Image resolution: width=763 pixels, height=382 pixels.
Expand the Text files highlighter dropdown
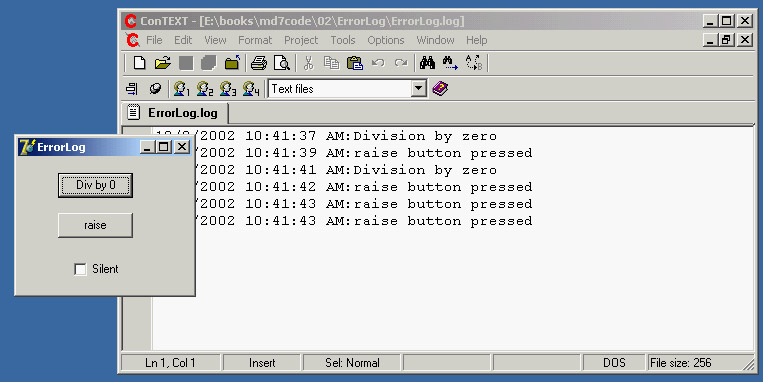pos(418,89)
